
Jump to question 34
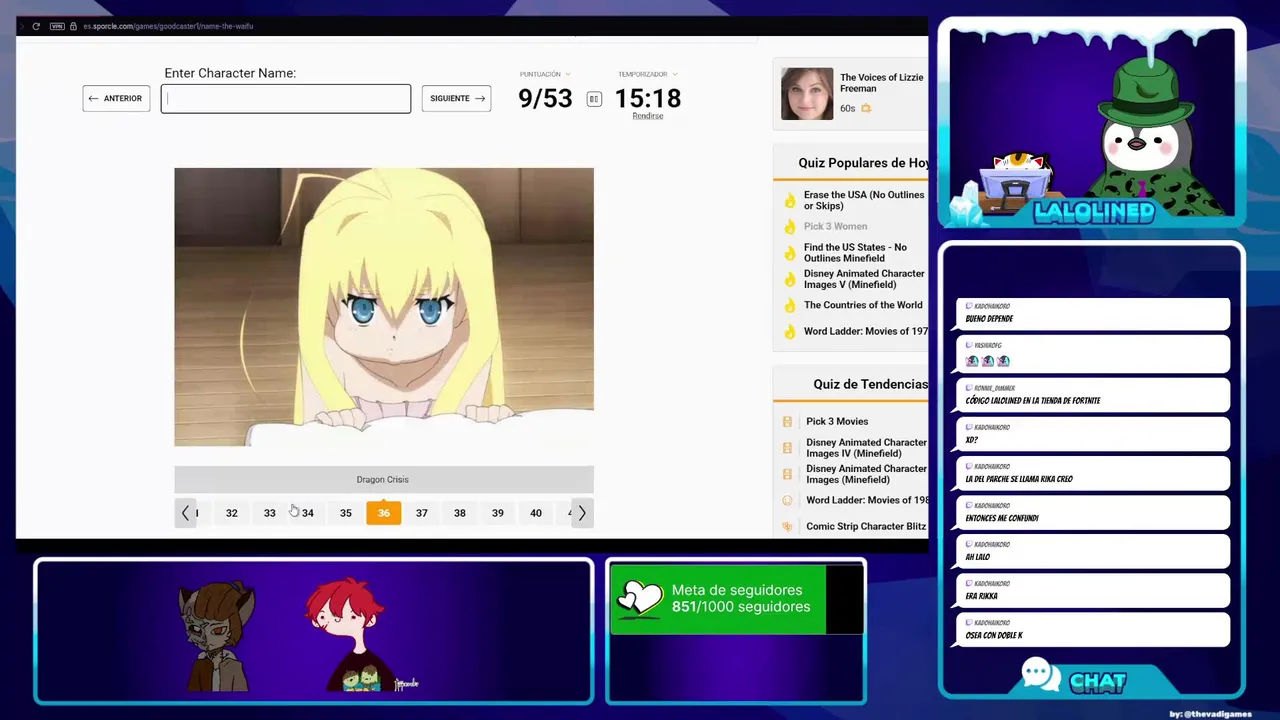point(308,513)
